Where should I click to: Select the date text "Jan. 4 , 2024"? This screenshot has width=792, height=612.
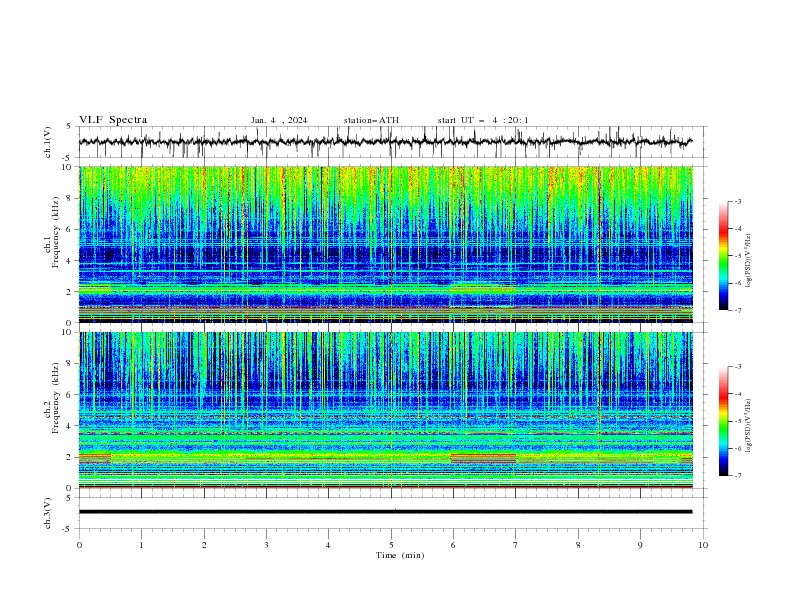click(x=279, y=120)
